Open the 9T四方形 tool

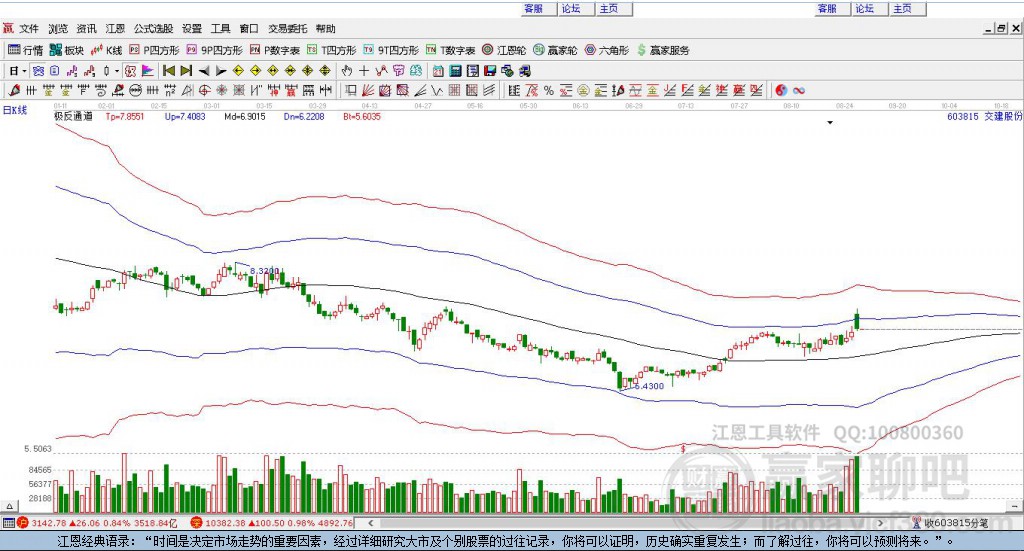pos(391,50)
